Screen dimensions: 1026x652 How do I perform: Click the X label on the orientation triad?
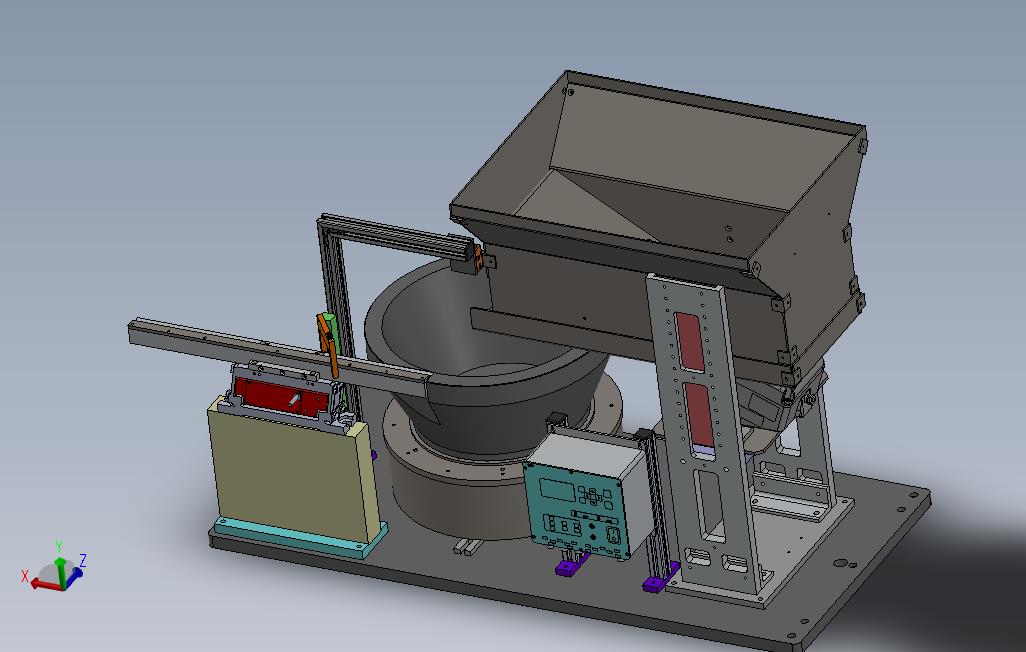pyautogui.click(x=25, y=576)
